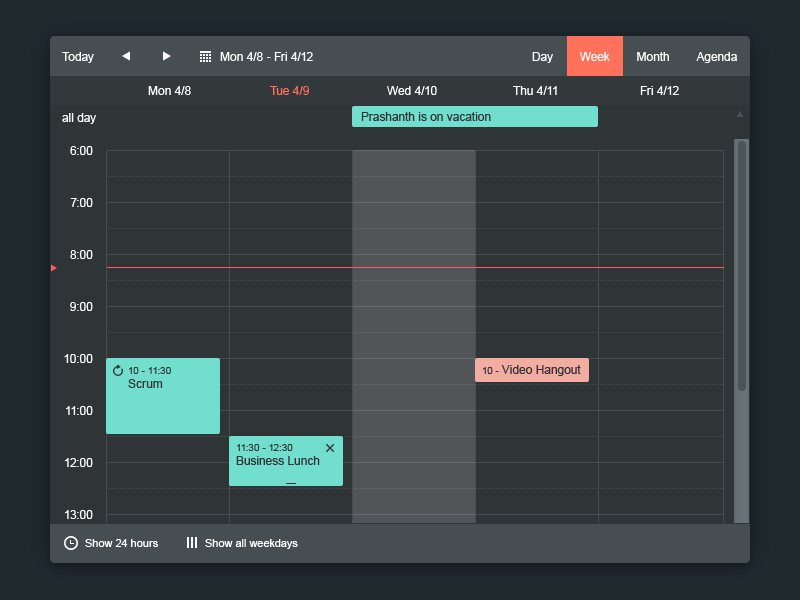800x600 pixels.
Task: Navigate to previous week with back arrow
Action: point(126,56)
